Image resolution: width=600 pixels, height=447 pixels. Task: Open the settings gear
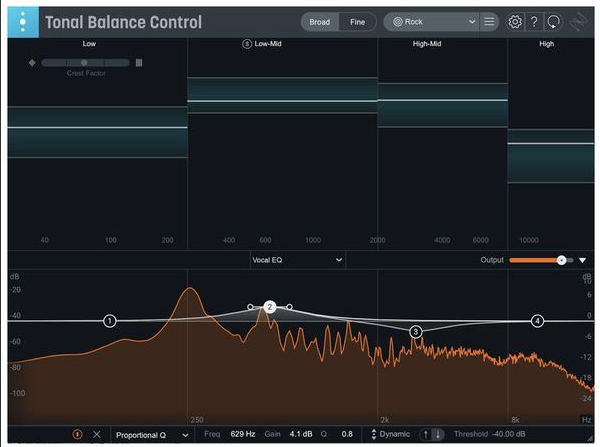tap(515, 22)
